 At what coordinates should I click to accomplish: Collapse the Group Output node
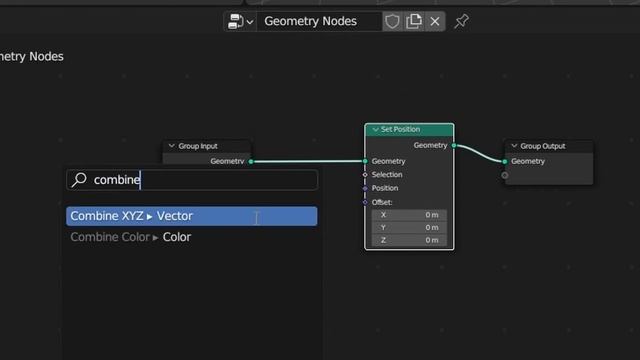click(x=514, y=146)
